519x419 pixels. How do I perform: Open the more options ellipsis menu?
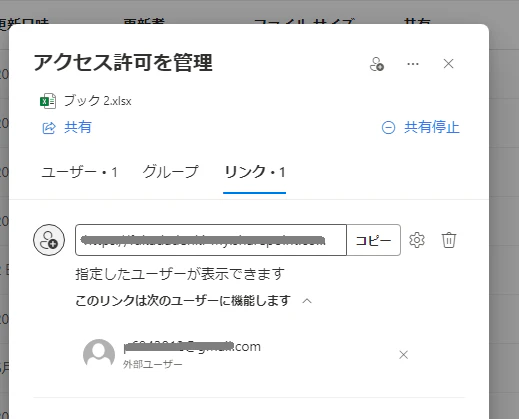(x=413, y=64)
